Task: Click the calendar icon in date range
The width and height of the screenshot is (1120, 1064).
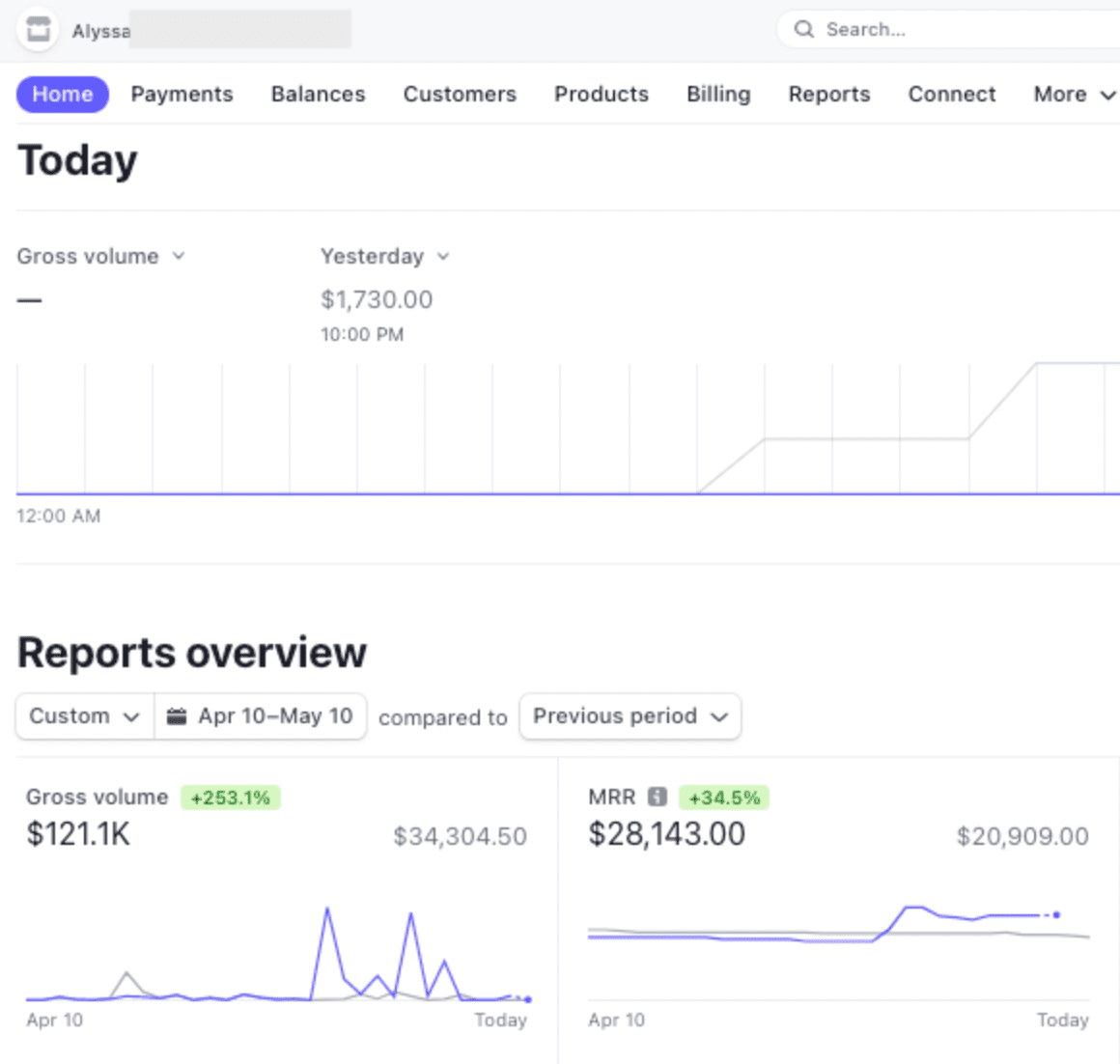Action: coord(177,716)
